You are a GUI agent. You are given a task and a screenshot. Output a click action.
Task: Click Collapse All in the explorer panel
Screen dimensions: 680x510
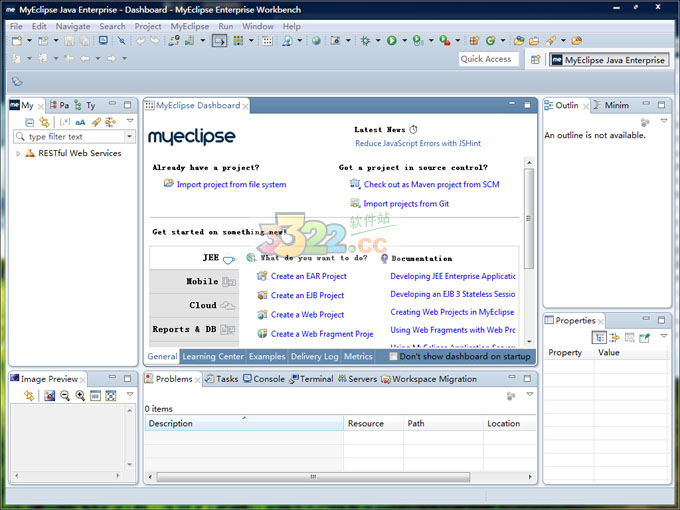click(x=29, y=122)
